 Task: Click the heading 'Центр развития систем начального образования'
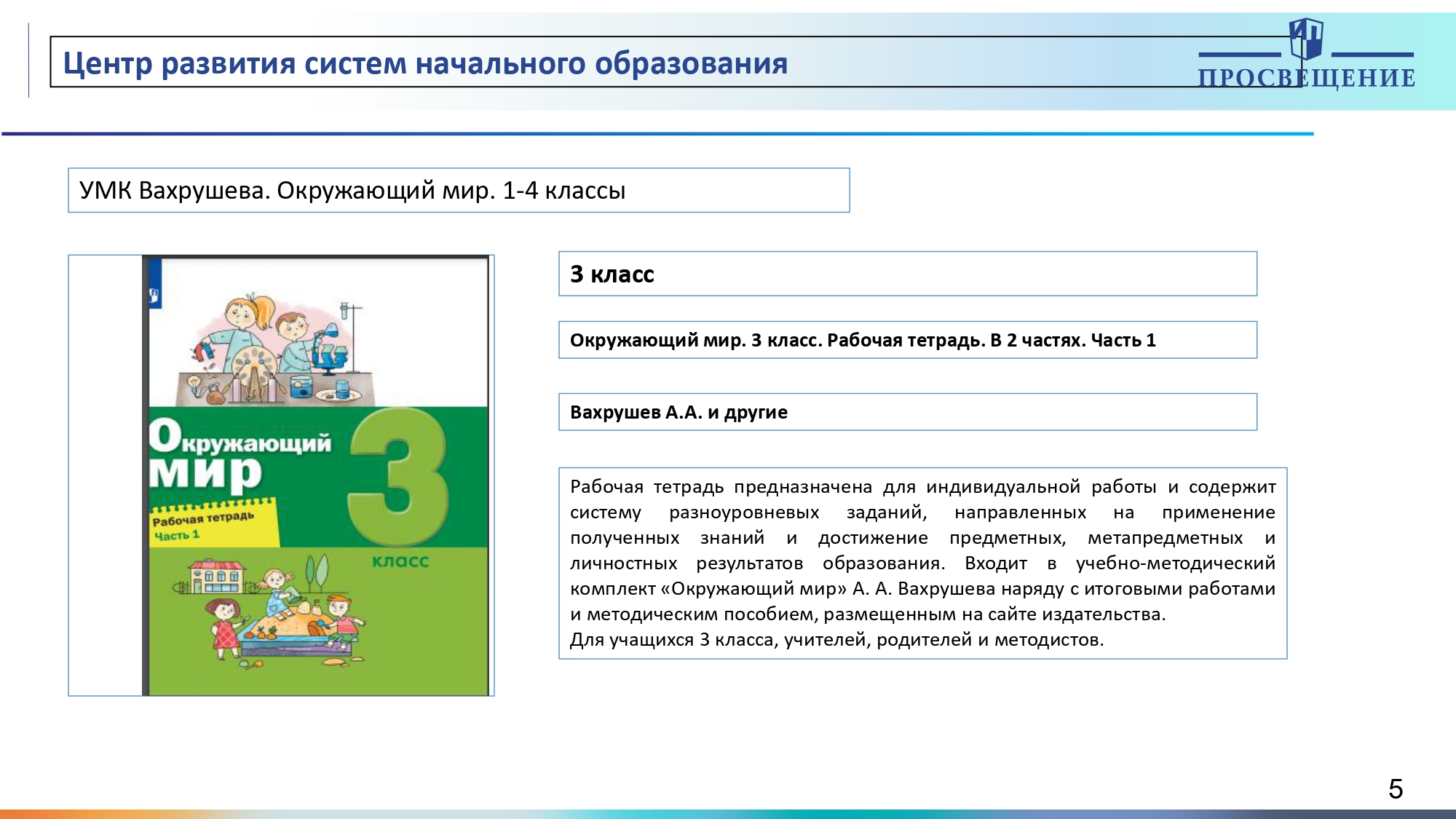point(425,63)
